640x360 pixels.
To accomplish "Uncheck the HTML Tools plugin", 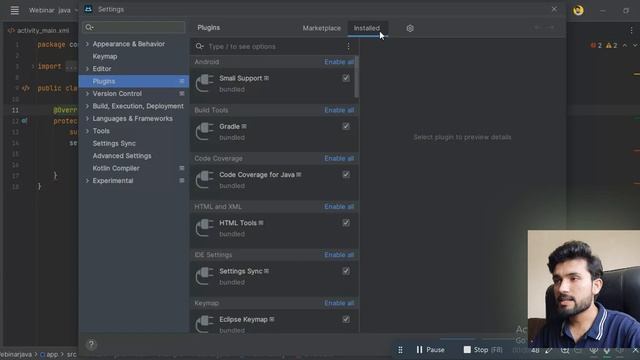I will [x=346, y=223].
